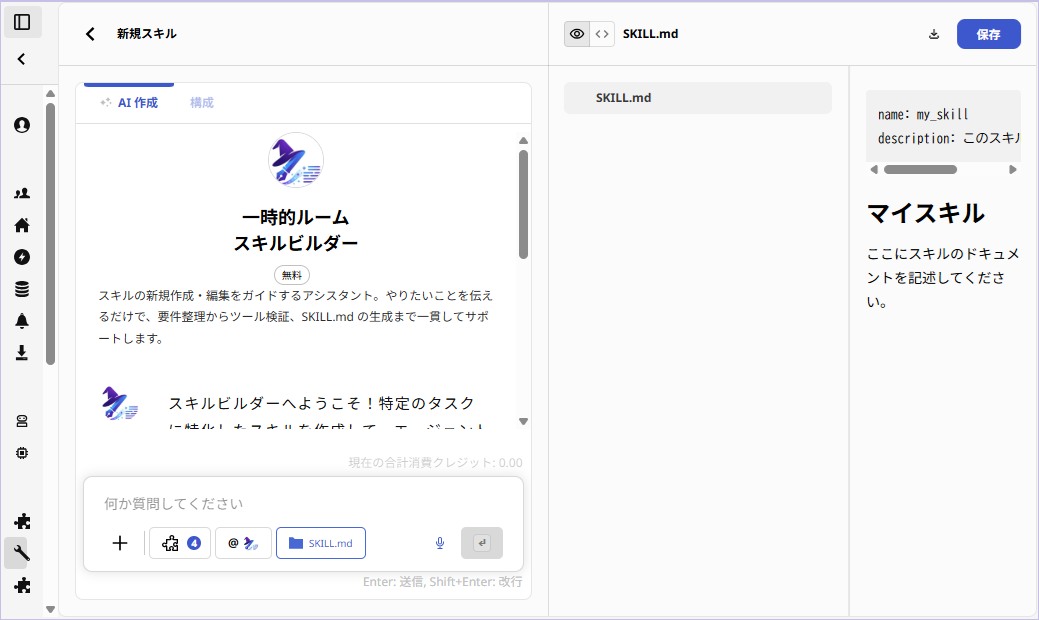Click the lightning bolt sidebar icon
Screen dimensions: 1039x620
(x=21, y=257)
